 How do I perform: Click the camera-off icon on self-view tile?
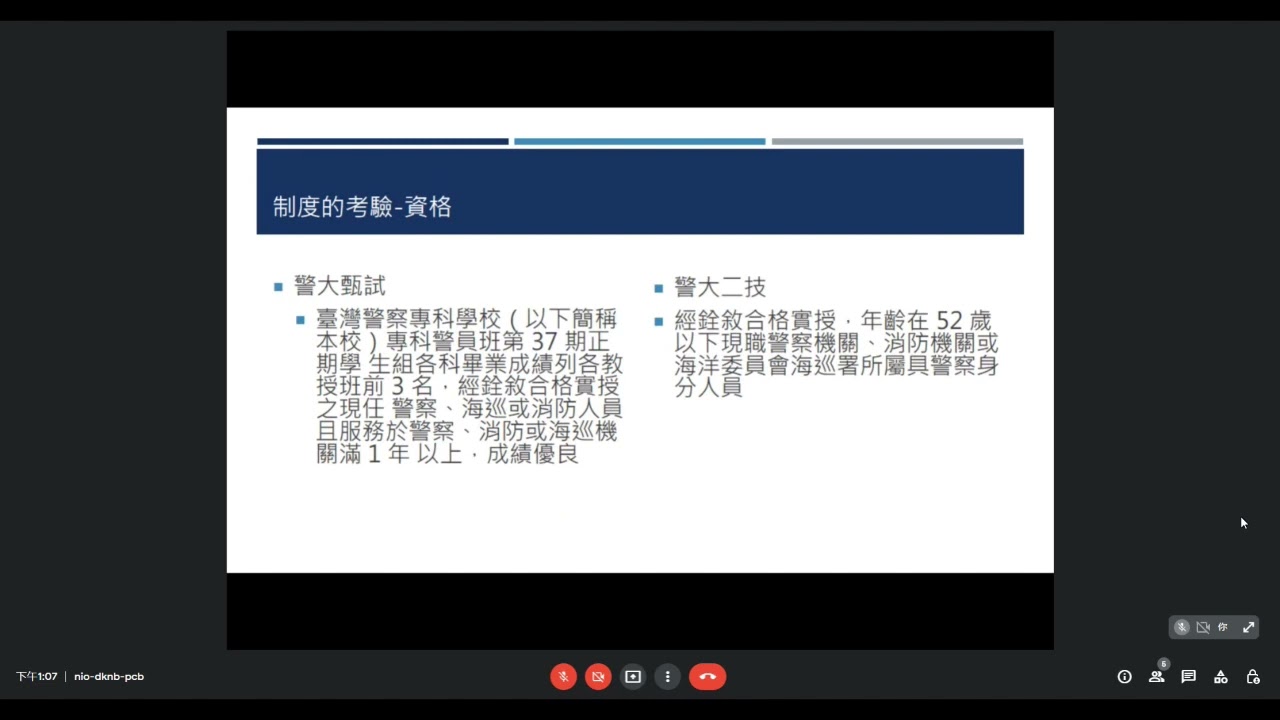click(1203, 627)
